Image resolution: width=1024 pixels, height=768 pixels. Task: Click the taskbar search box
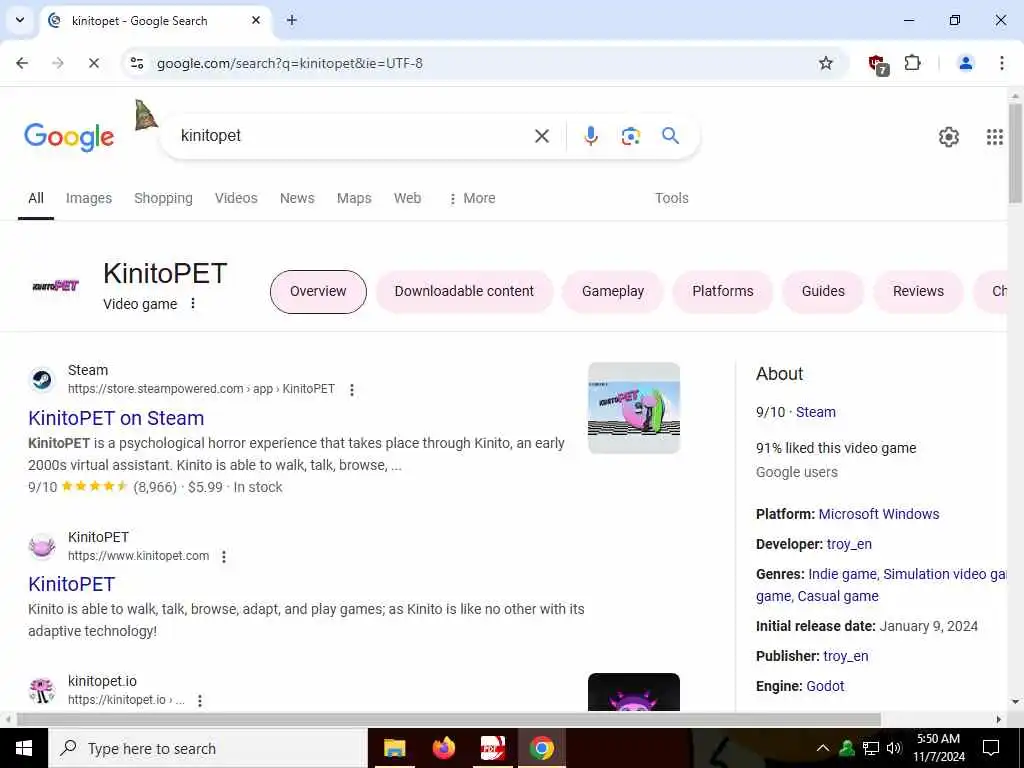point(208,748)
